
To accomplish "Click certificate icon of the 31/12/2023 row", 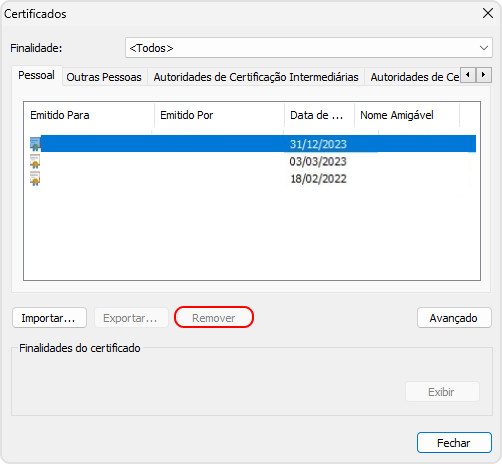I will click(x=35, y=144).
